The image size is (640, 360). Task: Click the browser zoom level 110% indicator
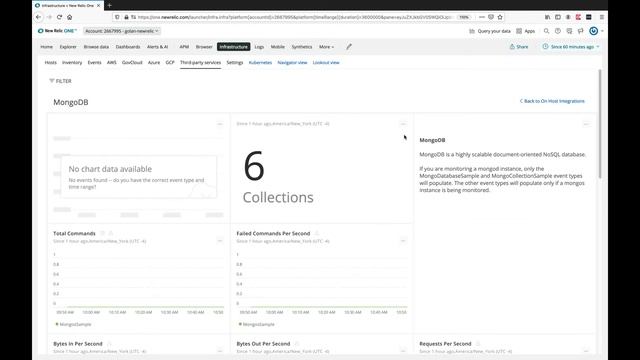(464, 17)
